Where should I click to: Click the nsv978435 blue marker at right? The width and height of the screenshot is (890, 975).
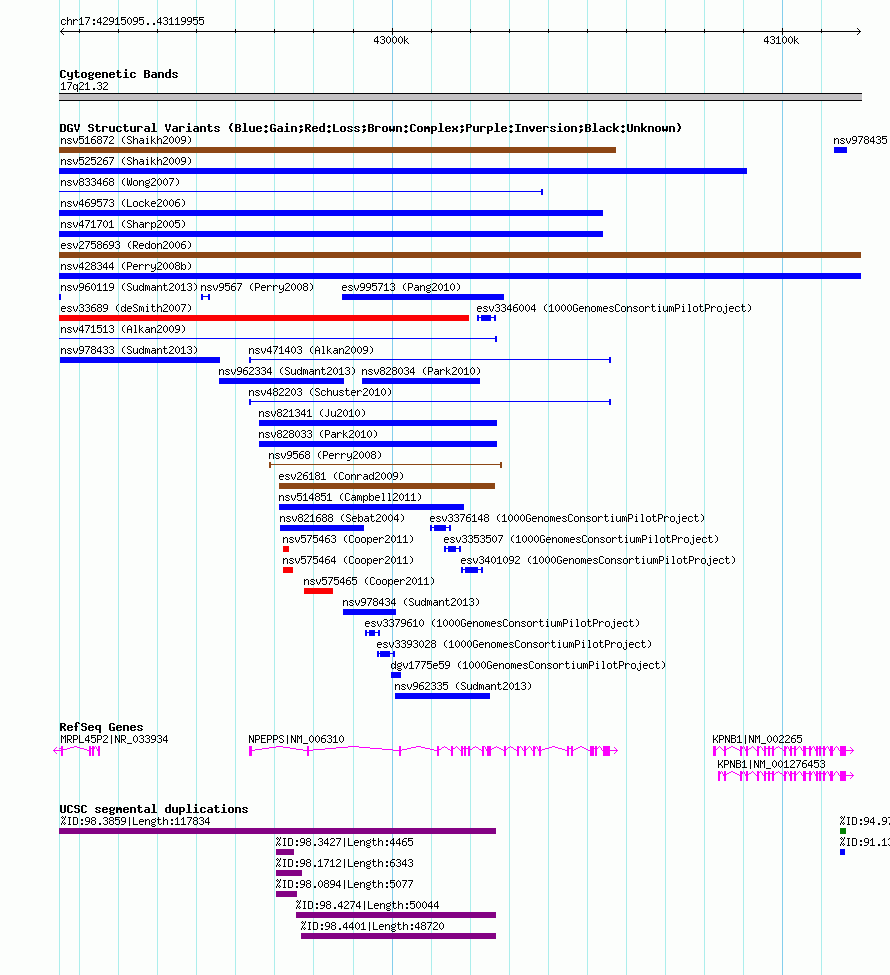[840, 150]
